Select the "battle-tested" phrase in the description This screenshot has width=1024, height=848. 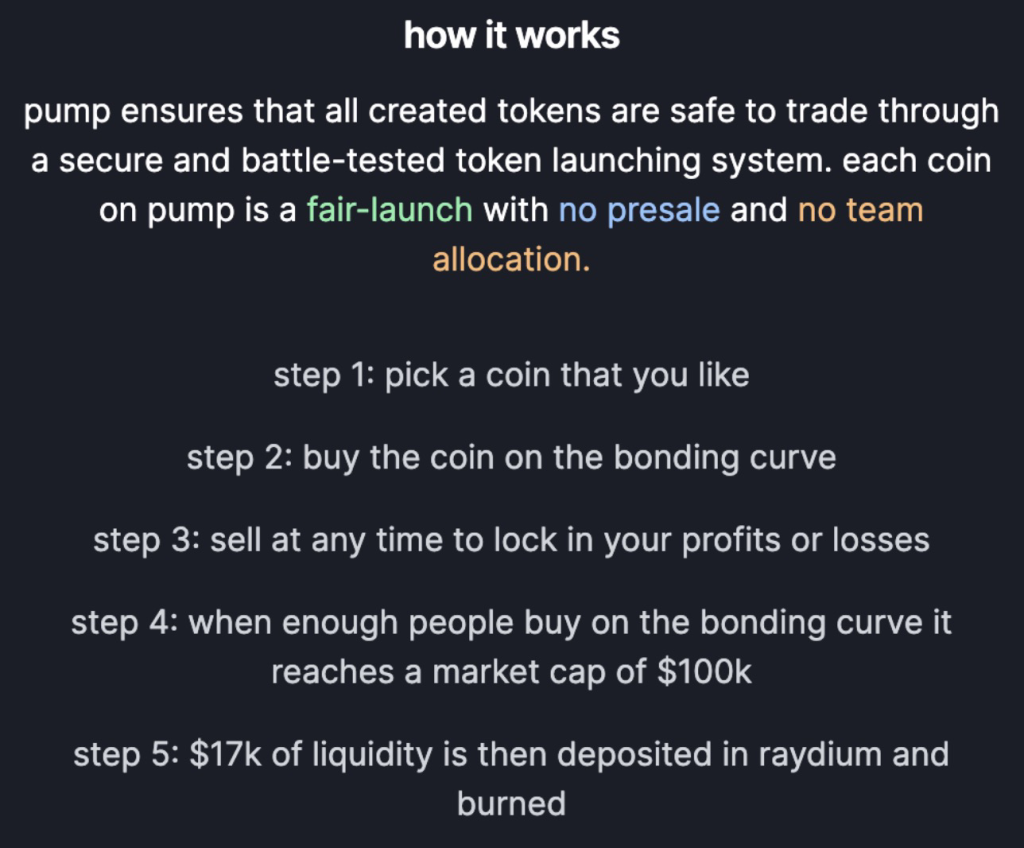click(x=343, y=161)
